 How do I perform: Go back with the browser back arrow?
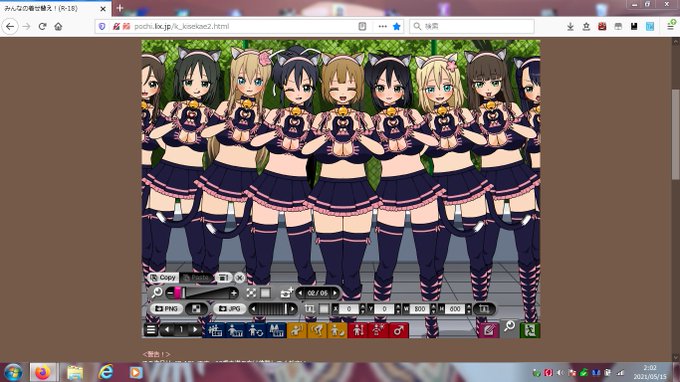pos(10,26)
